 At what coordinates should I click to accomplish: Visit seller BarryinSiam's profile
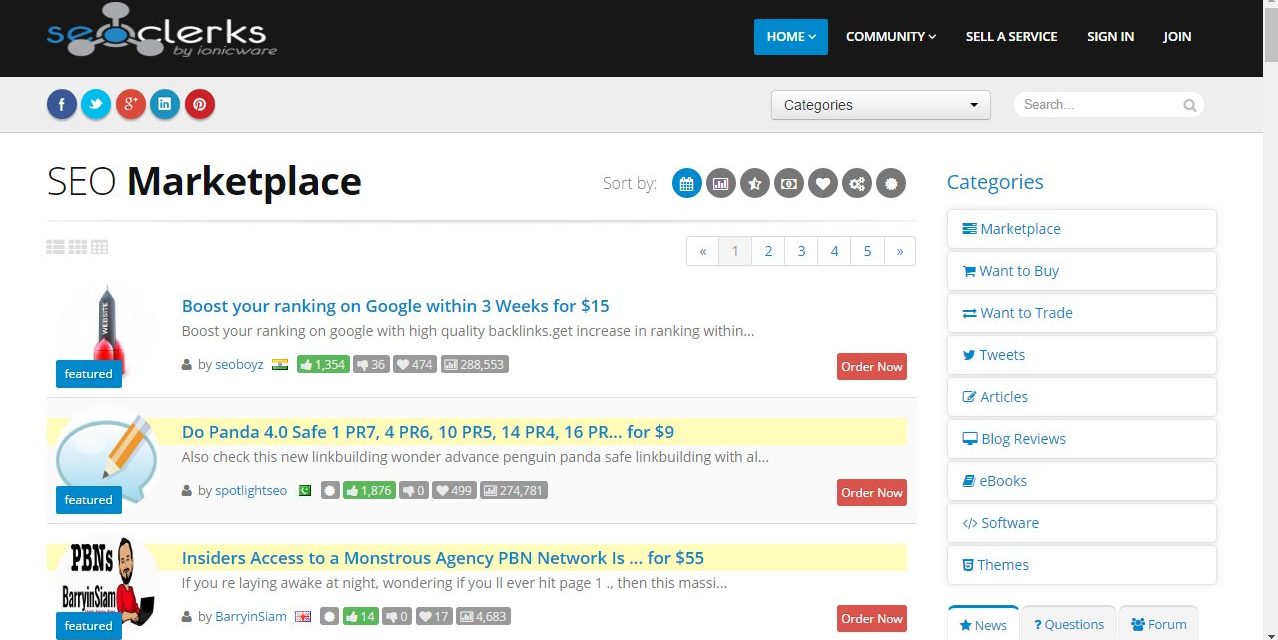click(x=251, y=617)
